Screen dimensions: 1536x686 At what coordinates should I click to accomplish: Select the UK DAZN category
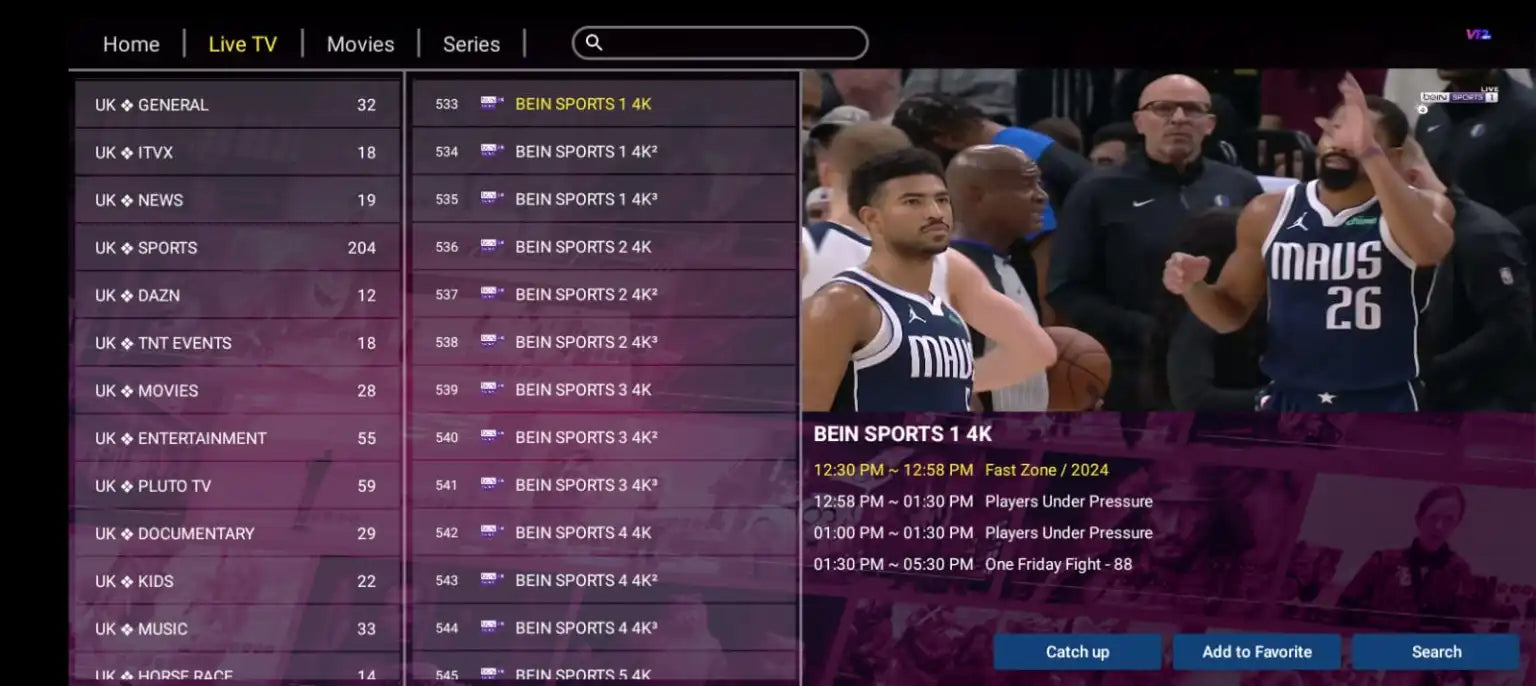[x=236, y=296]
